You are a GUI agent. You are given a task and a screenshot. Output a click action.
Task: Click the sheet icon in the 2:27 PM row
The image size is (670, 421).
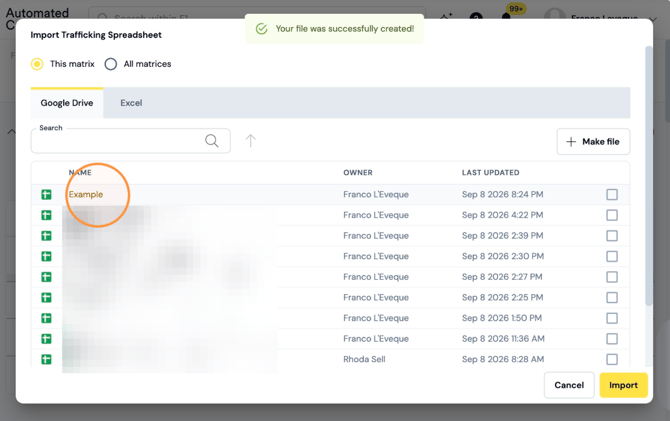pos(46,277)
